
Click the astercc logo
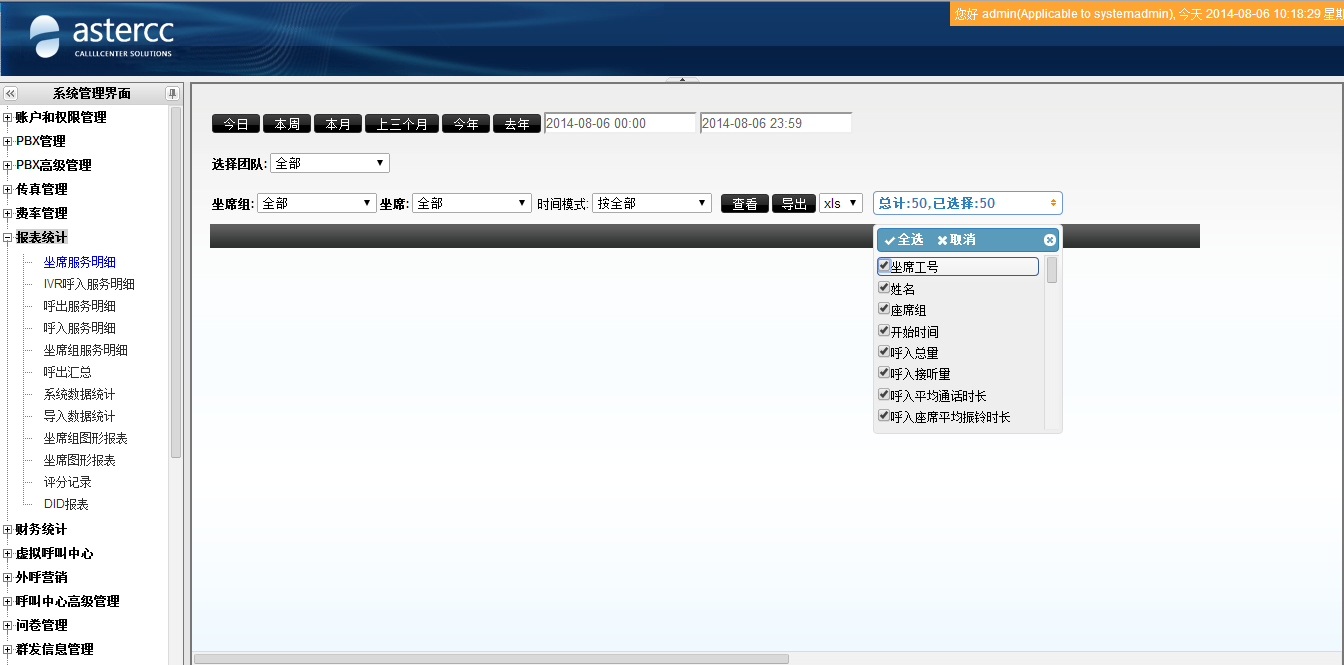coord(101,37)
